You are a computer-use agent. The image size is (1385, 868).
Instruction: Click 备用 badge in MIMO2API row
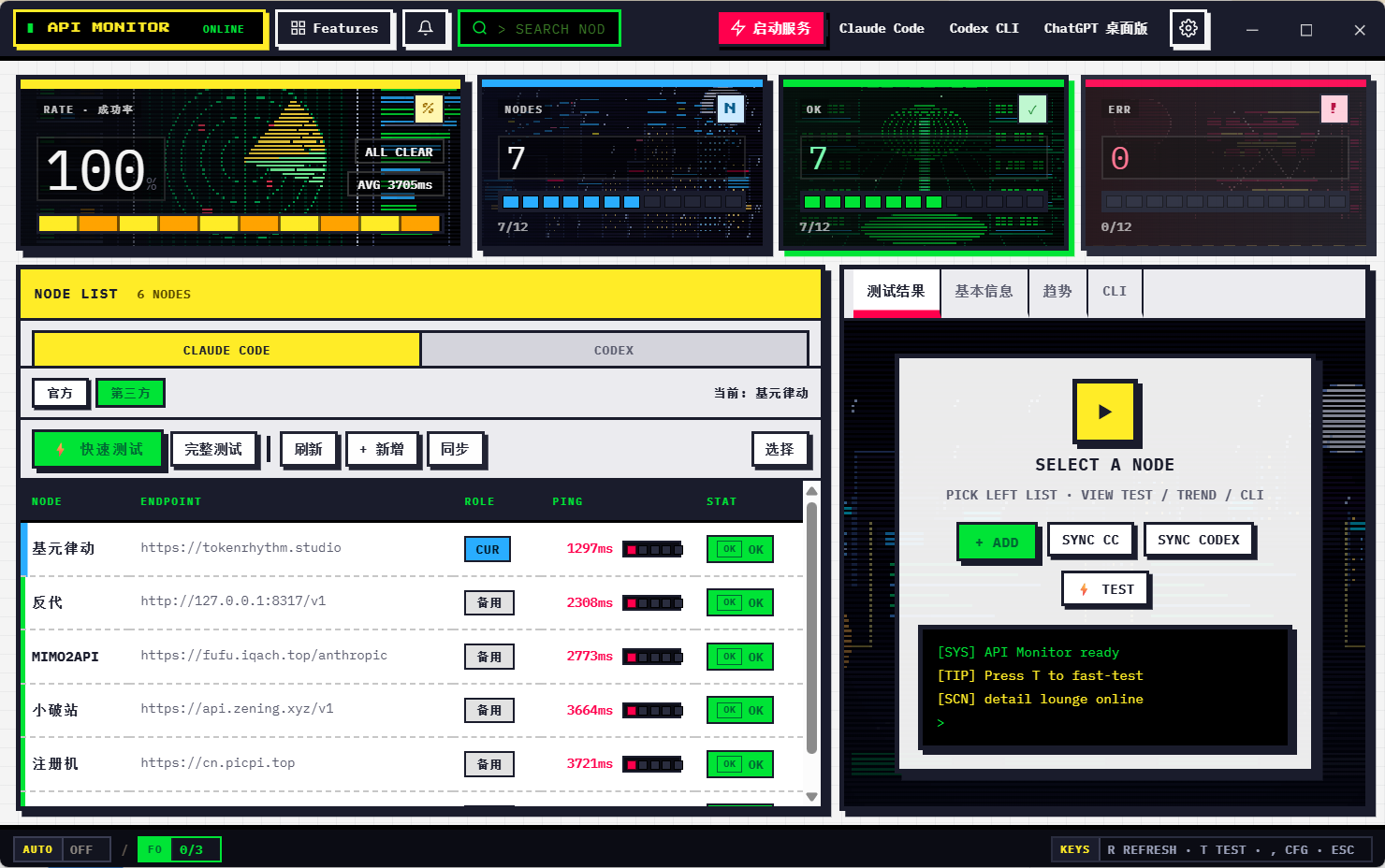click(489, 657)
